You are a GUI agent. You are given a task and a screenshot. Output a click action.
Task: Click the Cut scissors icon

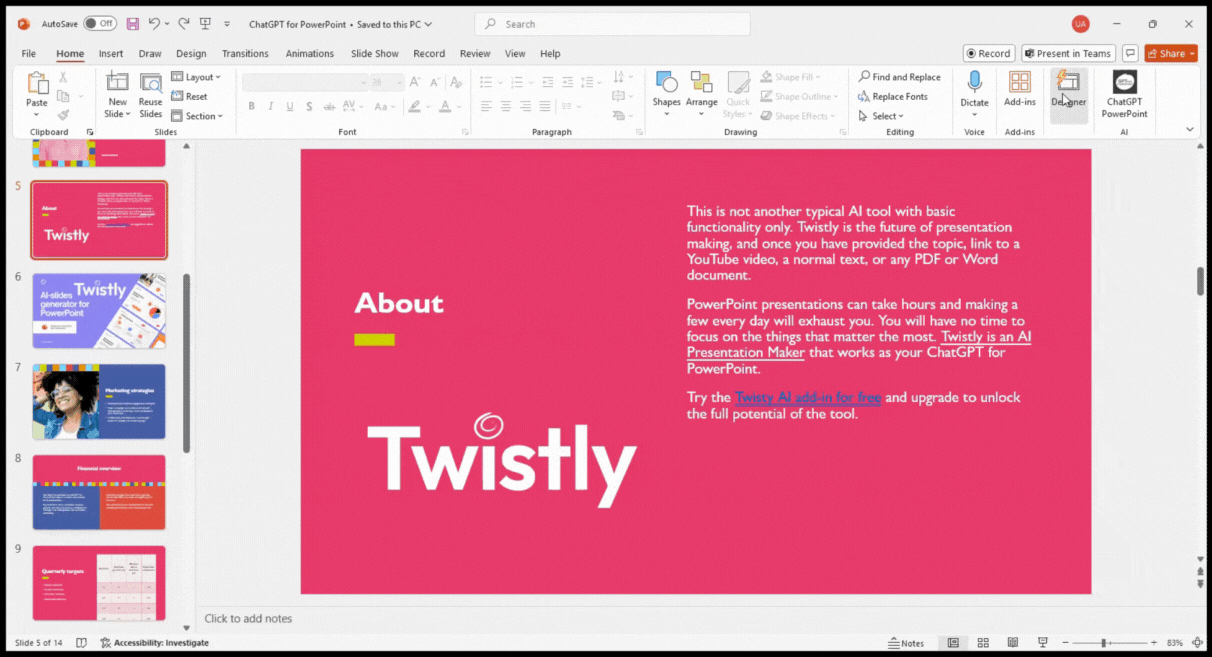point(63,77)
